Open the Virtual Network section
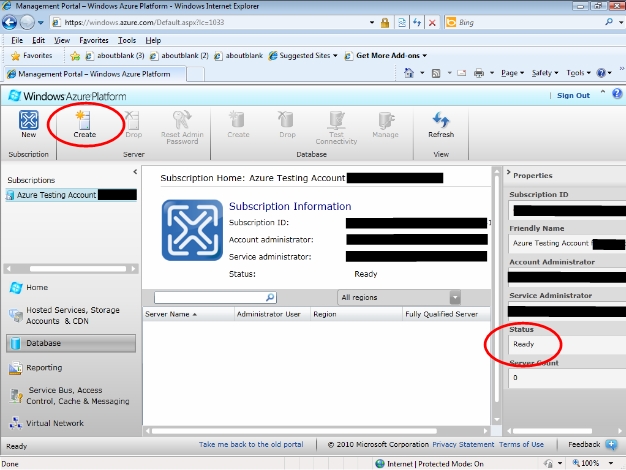Image resolution: width=626 pixels, height=470 pixels. click(x=46, y=423)
